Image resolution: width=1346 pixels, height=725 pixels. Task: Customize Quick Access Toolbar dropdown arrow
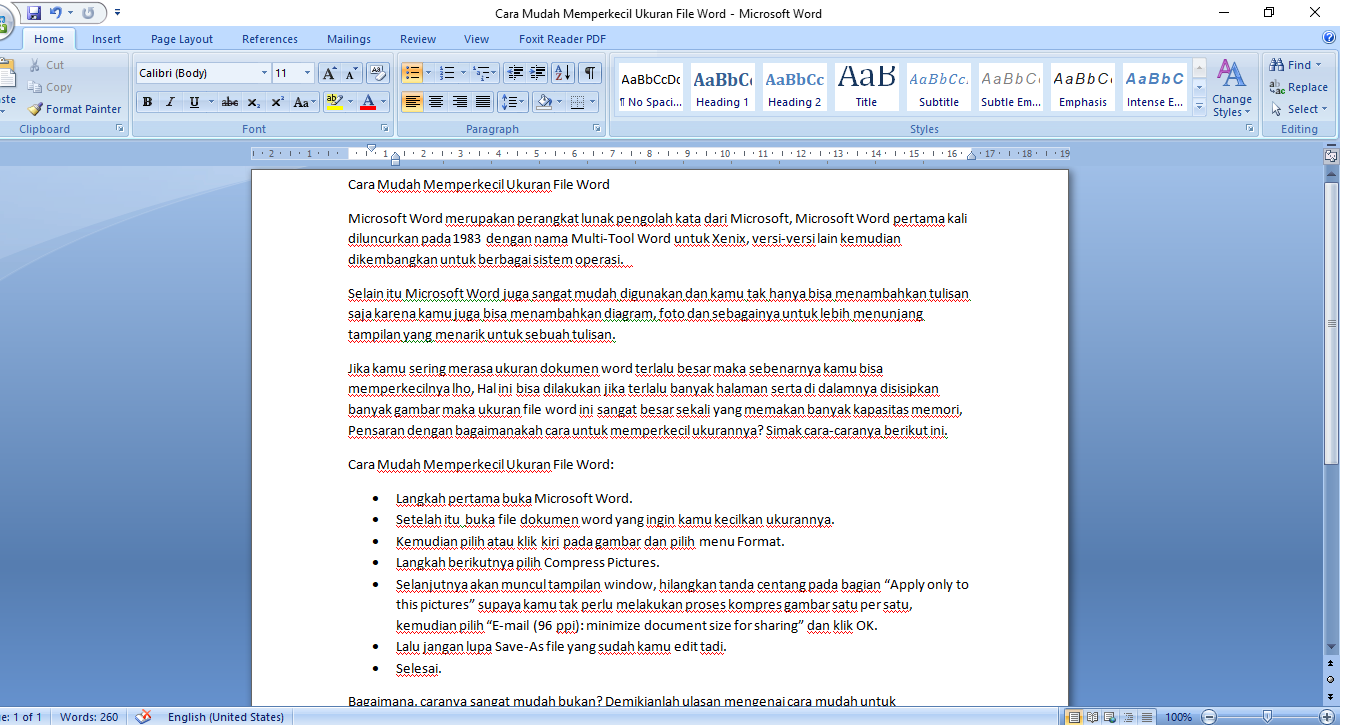click(118, 13)
